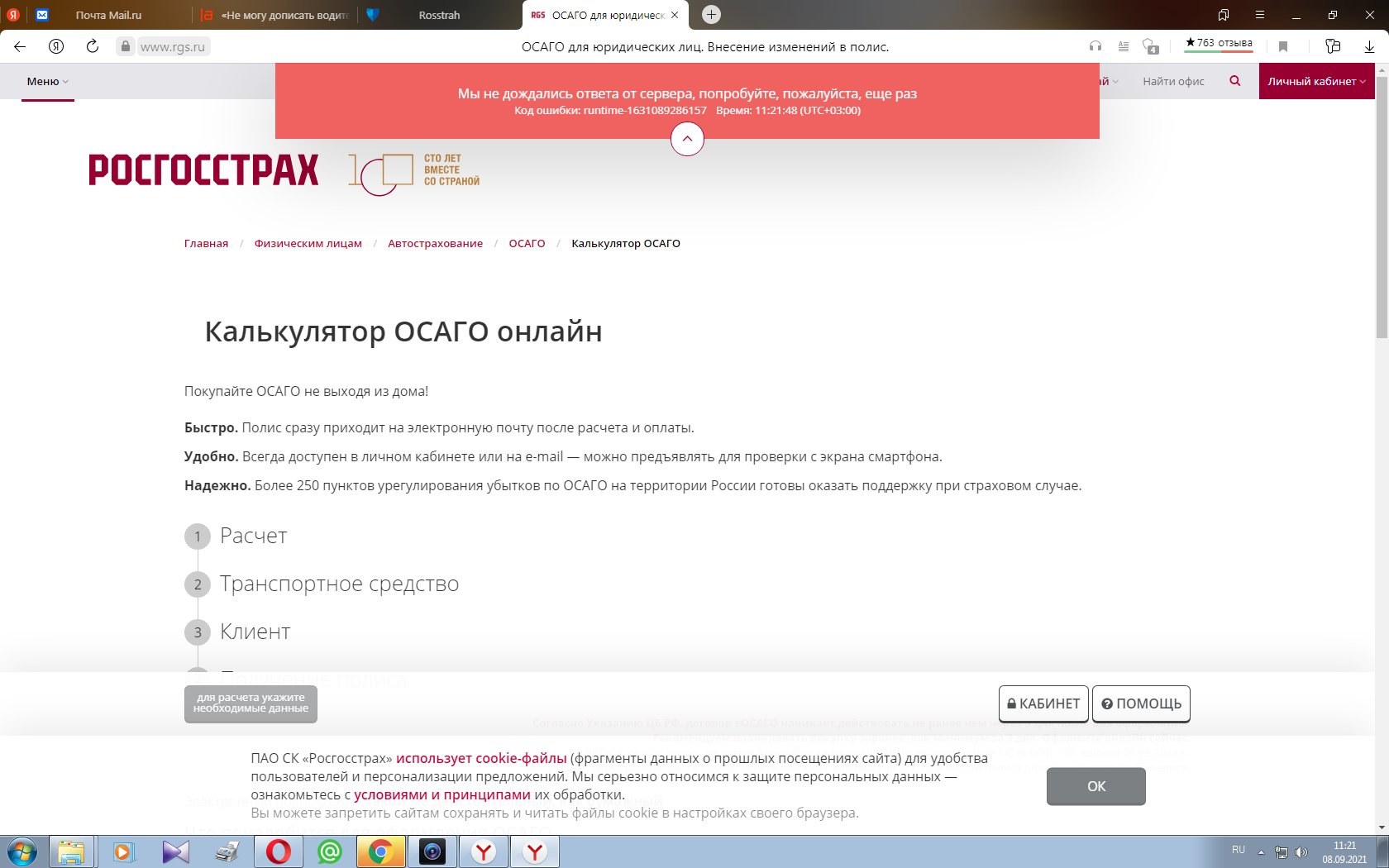The width and height of the screenshot is (1389, 868).
Task: Click the pinned Mail tab icon
Action: (42, 15)
